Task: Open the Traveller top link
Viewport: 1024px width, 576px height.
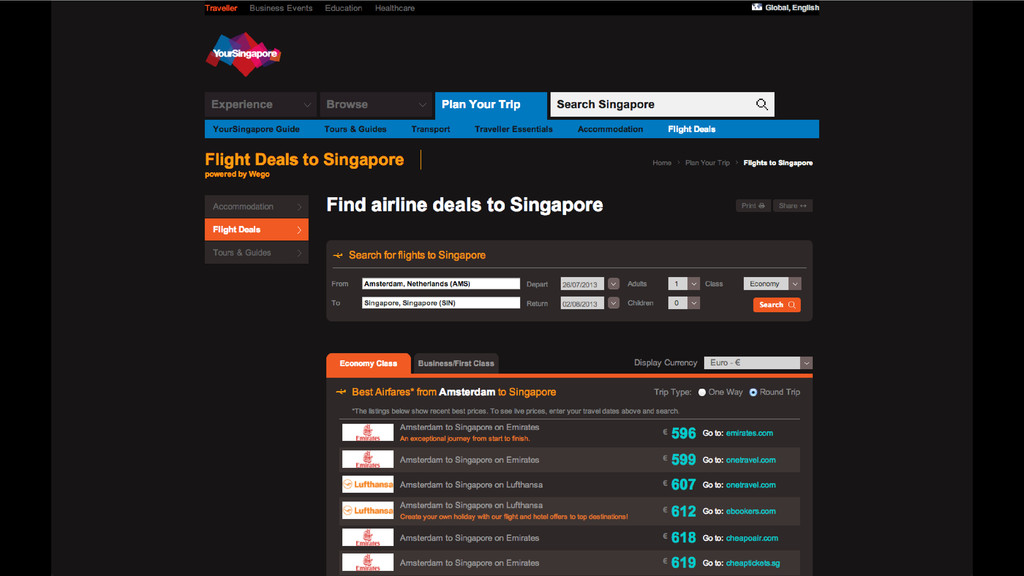Action: point(221,8)
